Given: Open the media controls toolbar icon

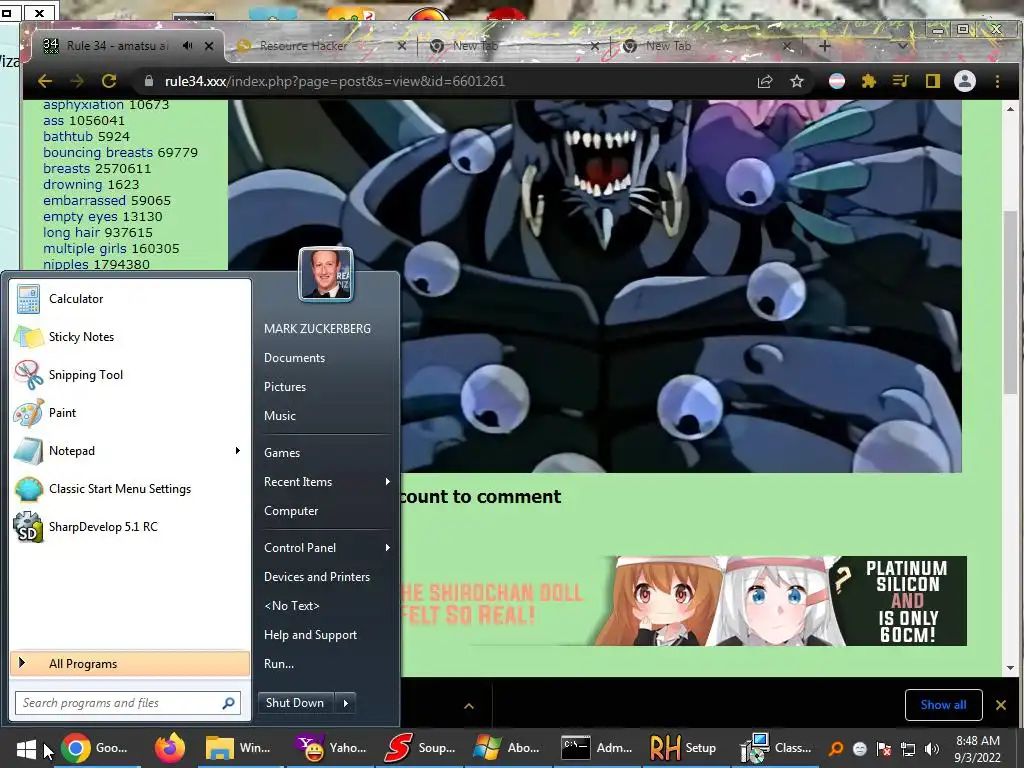Looking at the screenshot, I should coord(901,81).
